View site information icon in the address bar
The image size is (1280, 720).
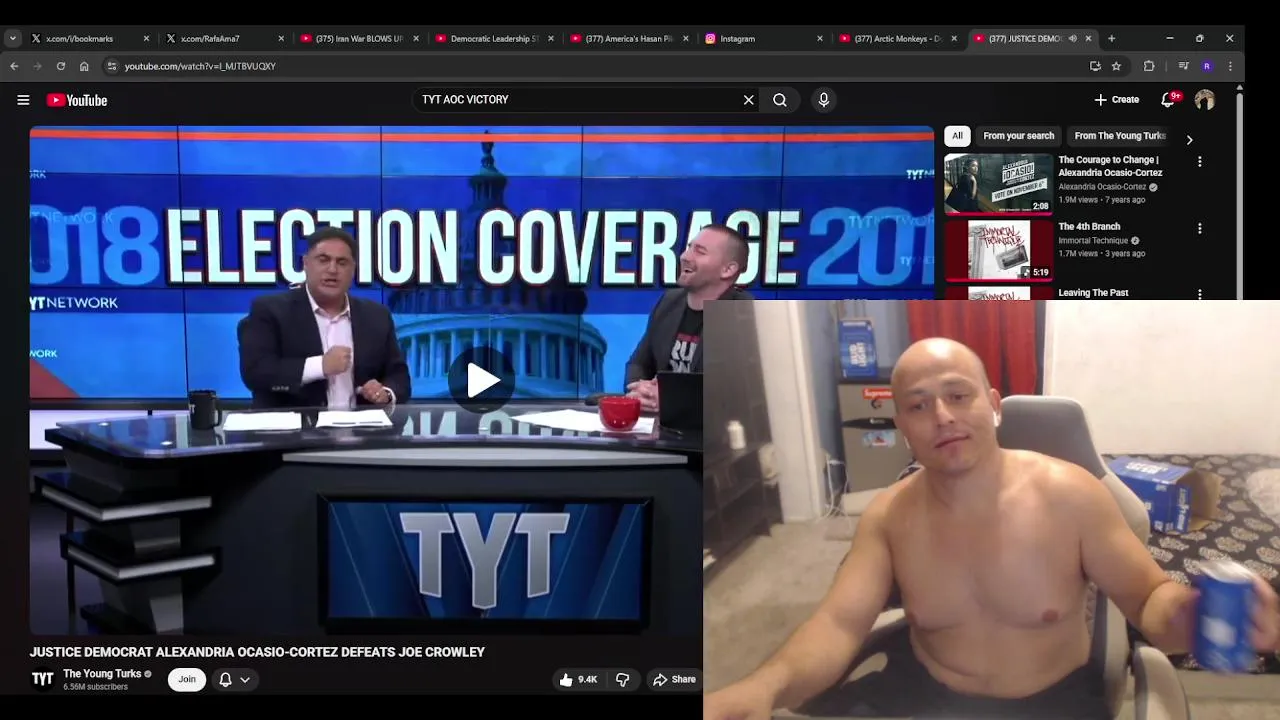tap(112, 66)
